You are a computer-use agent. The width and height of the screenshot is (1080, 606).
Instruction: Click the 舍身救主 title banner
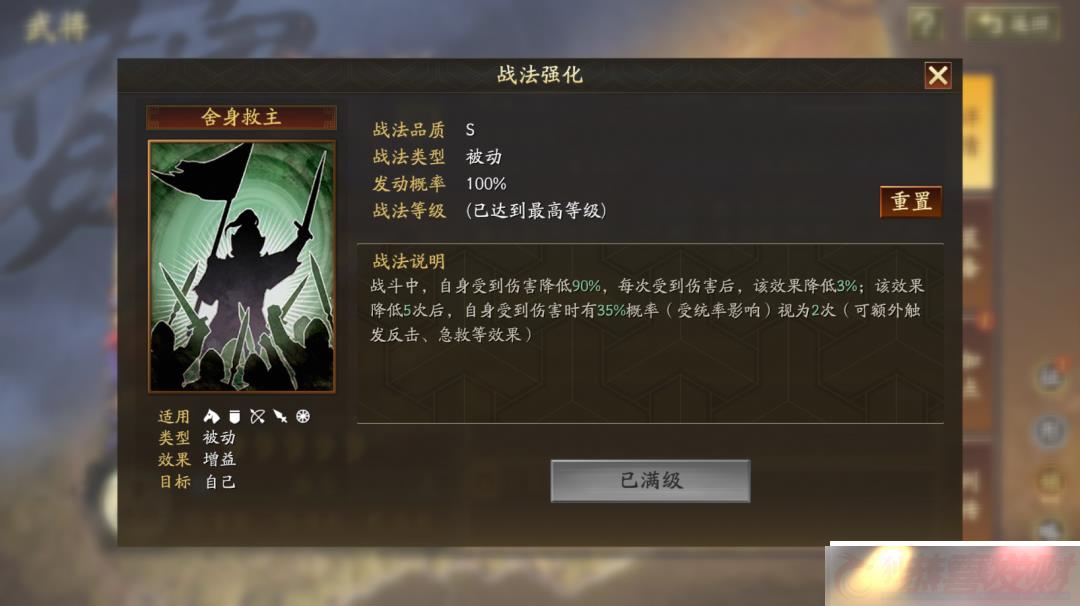click(x=242, y=117)
